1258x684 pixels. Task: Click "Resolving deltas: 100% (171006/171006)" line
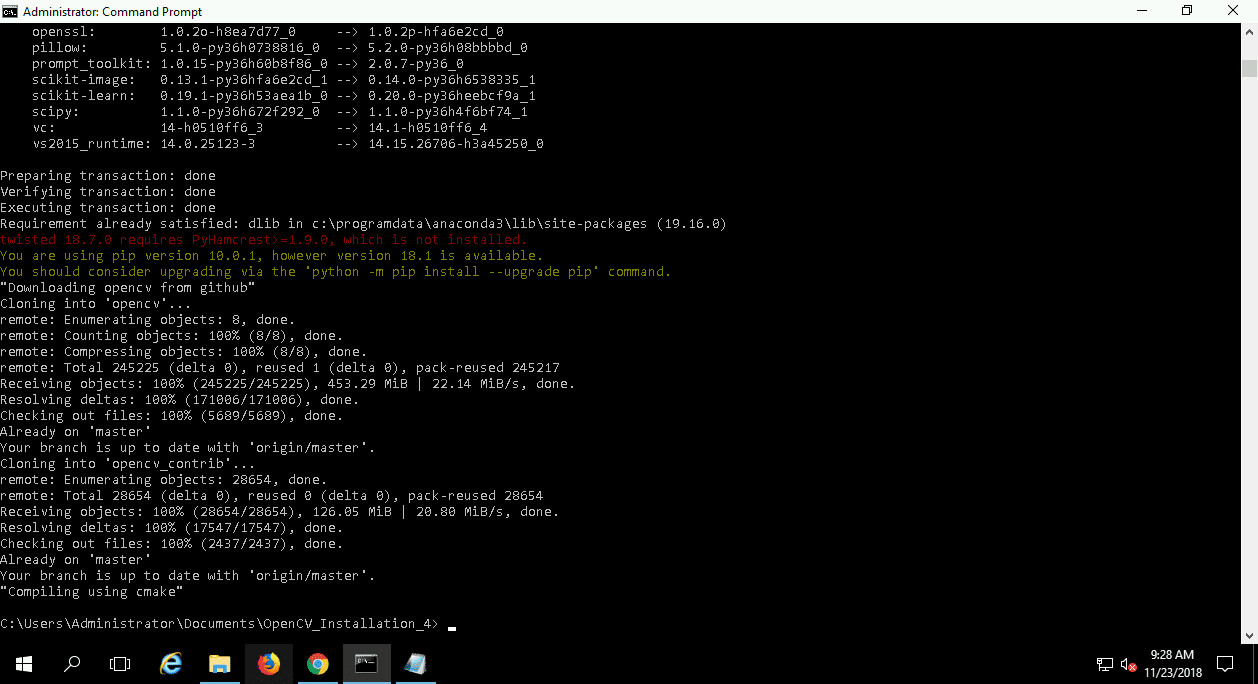(x=180, y=400)
